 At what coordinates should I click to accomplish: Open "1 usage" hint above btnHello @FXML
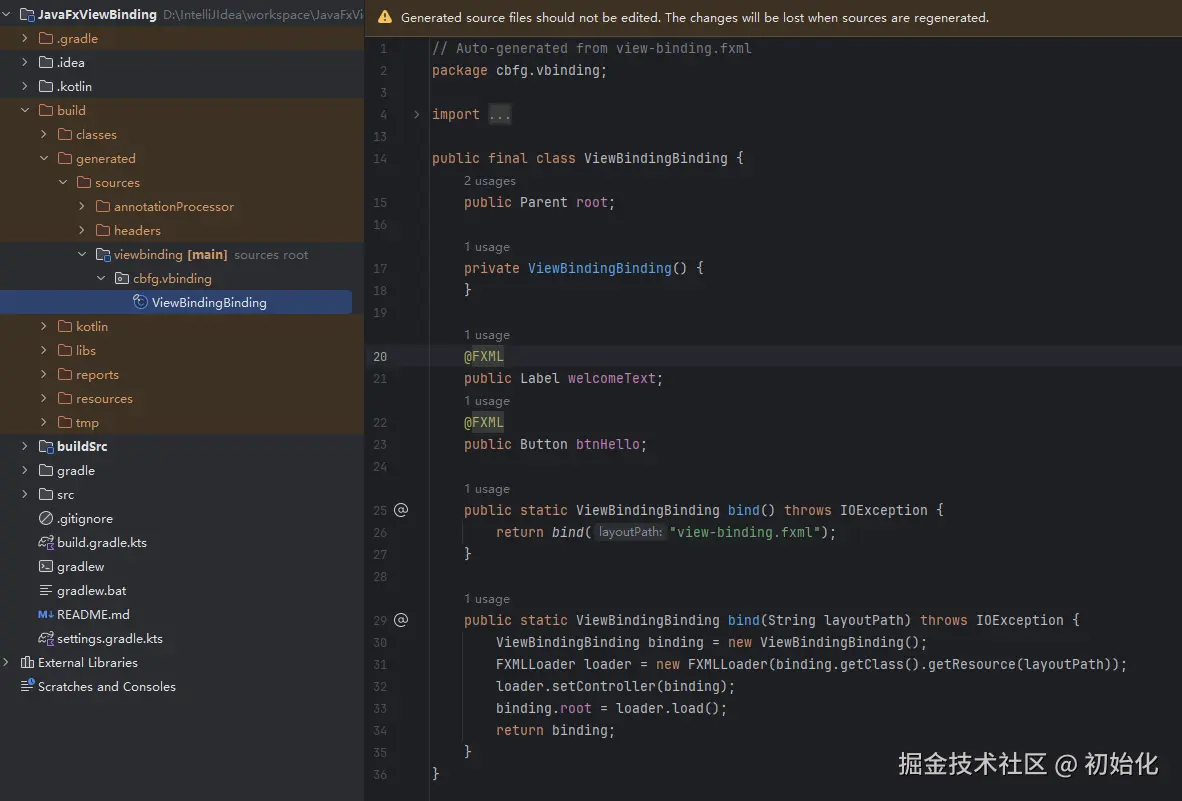[487, 401]
